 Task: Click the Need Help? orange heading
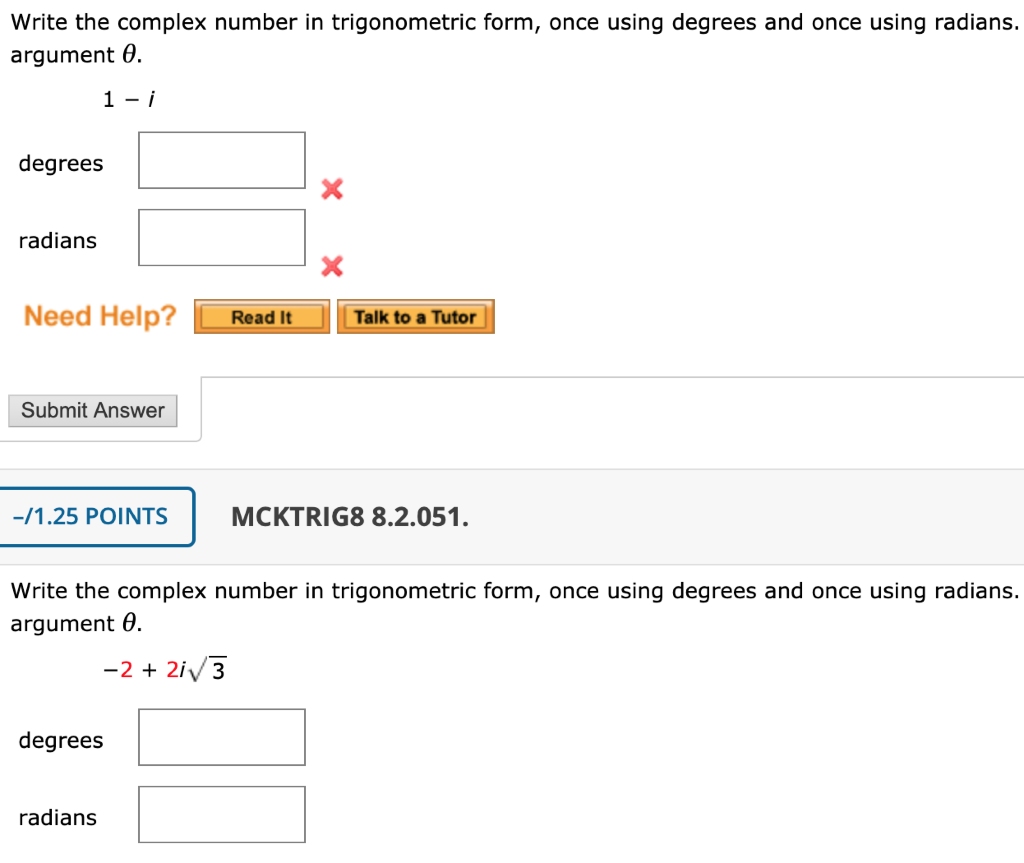(99, 315)
